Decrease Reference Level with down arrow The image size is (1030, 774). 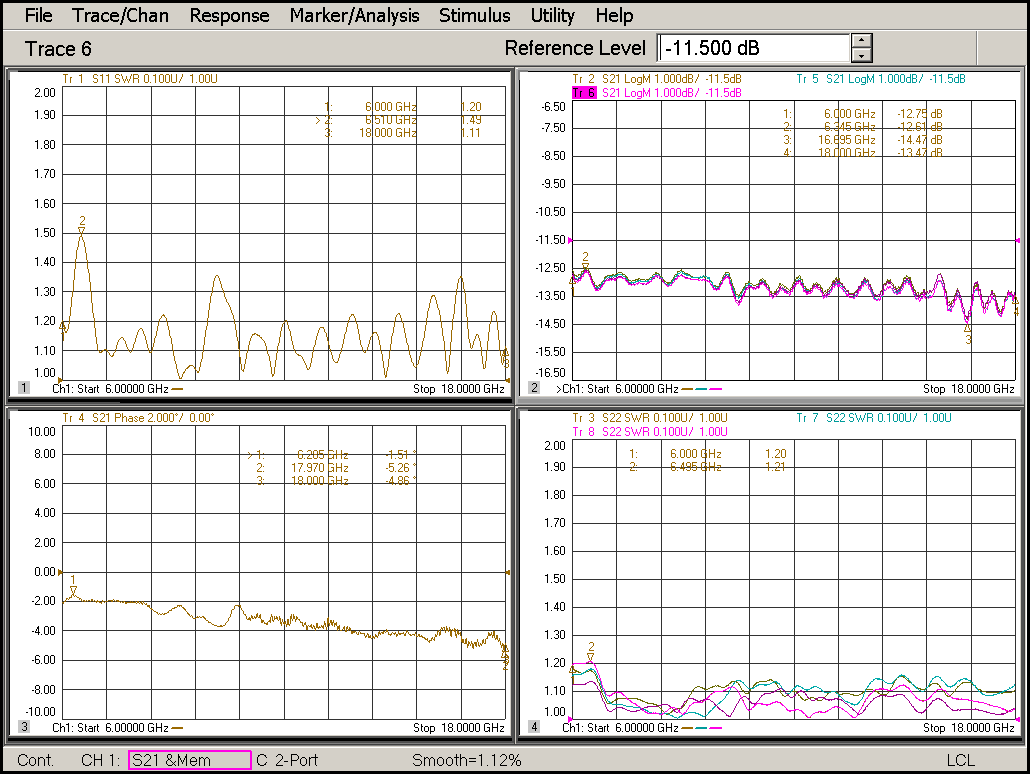point(861,56)
